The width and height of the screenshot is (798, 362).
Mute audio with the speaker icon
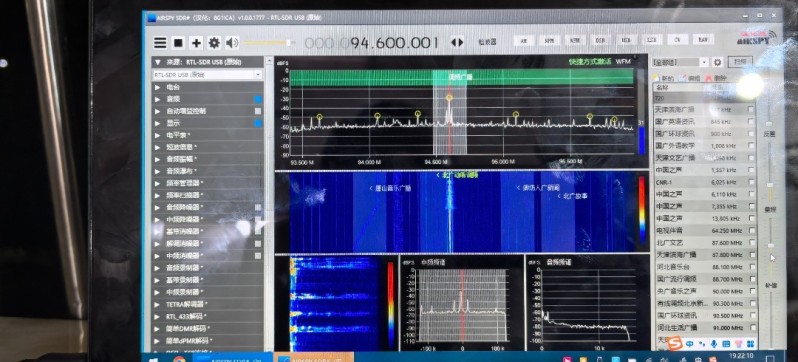coord(232,43)
